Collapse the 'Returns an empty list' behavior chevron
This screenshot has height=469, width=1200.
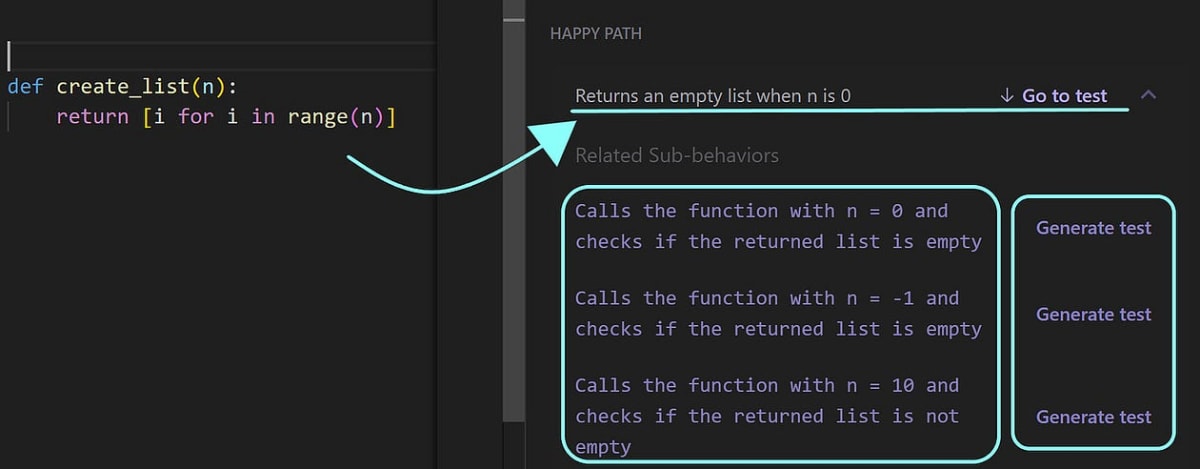[1148, 95]
